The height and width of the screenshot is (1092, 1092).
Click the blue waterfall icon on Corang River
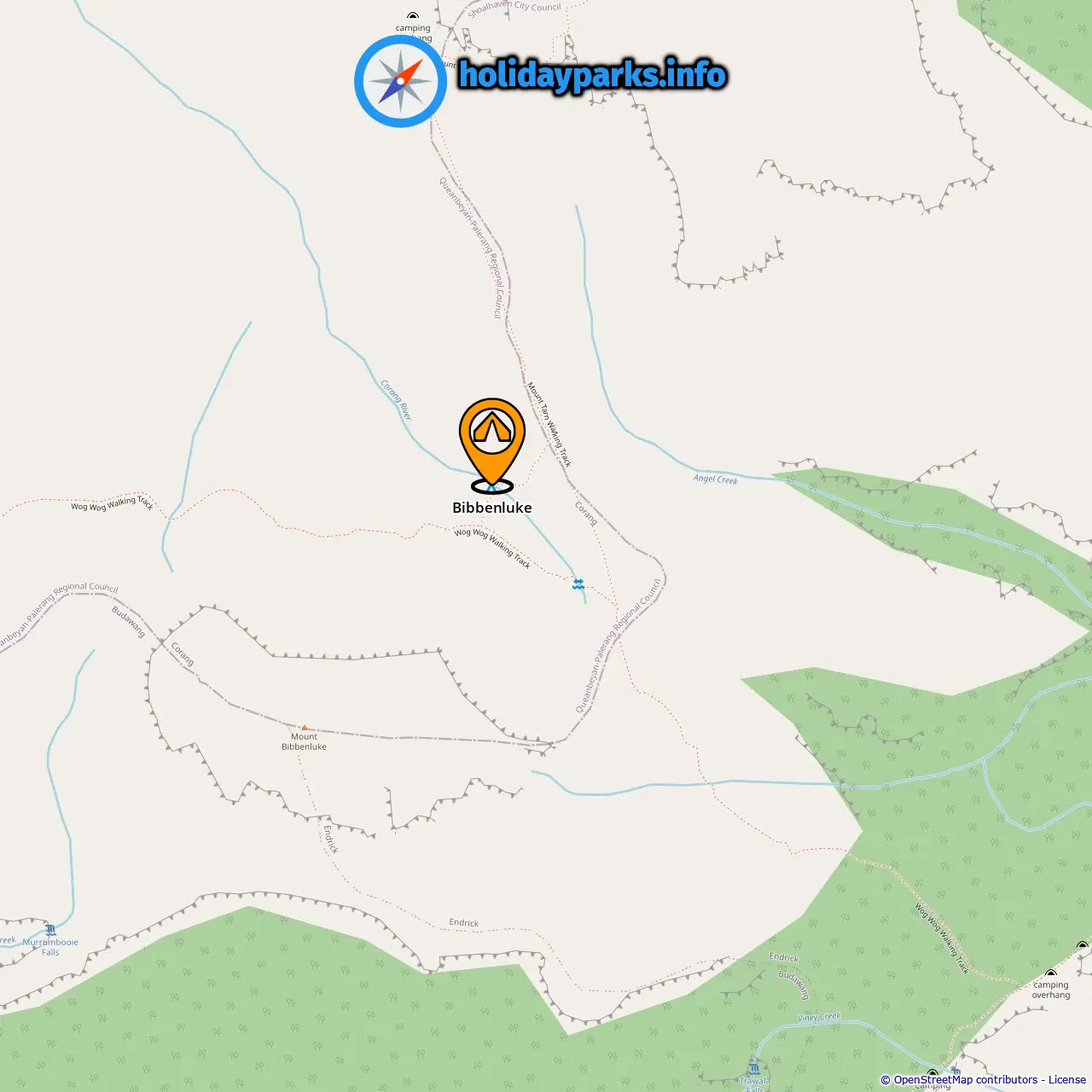[578, 584]
